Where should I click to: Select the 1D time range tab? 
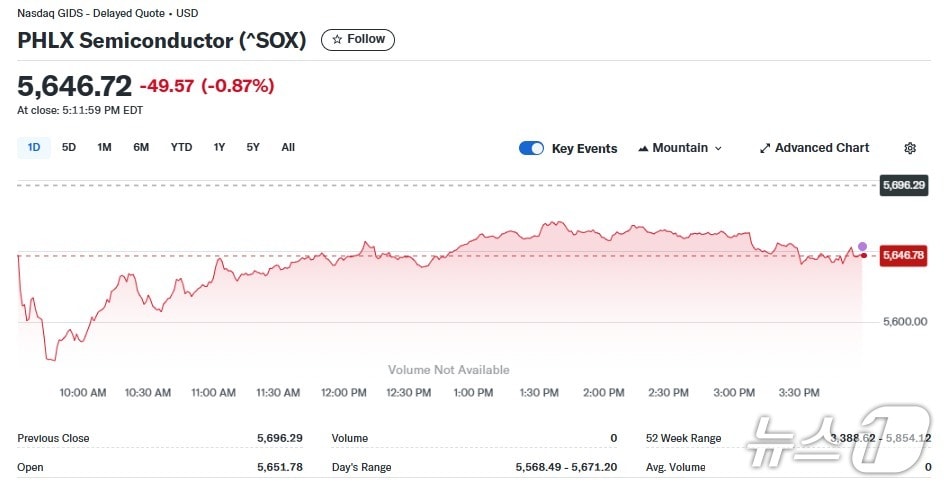point(34,147)
